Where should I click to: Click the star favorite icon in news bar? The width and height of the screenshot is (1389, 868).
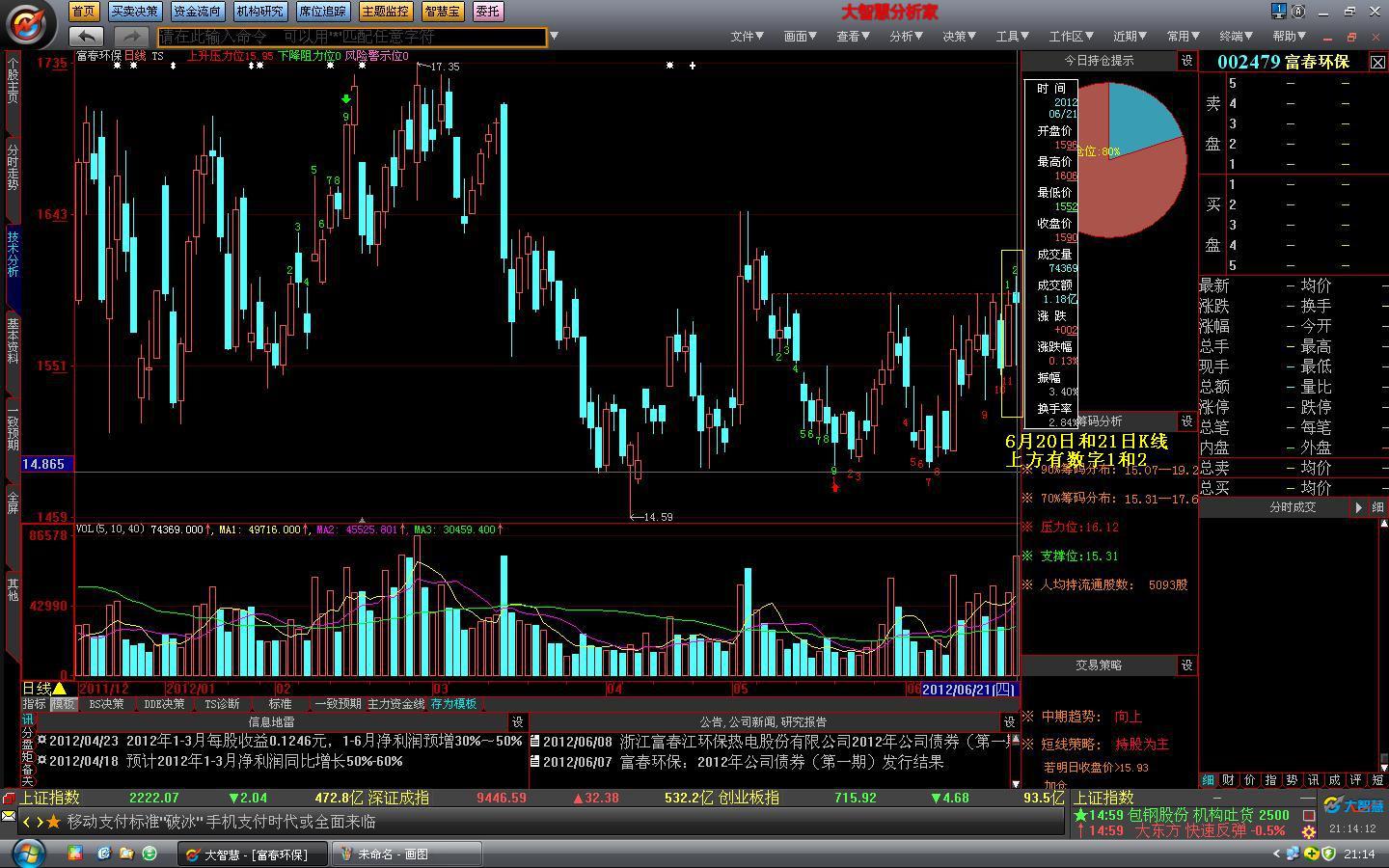(54, 822)
